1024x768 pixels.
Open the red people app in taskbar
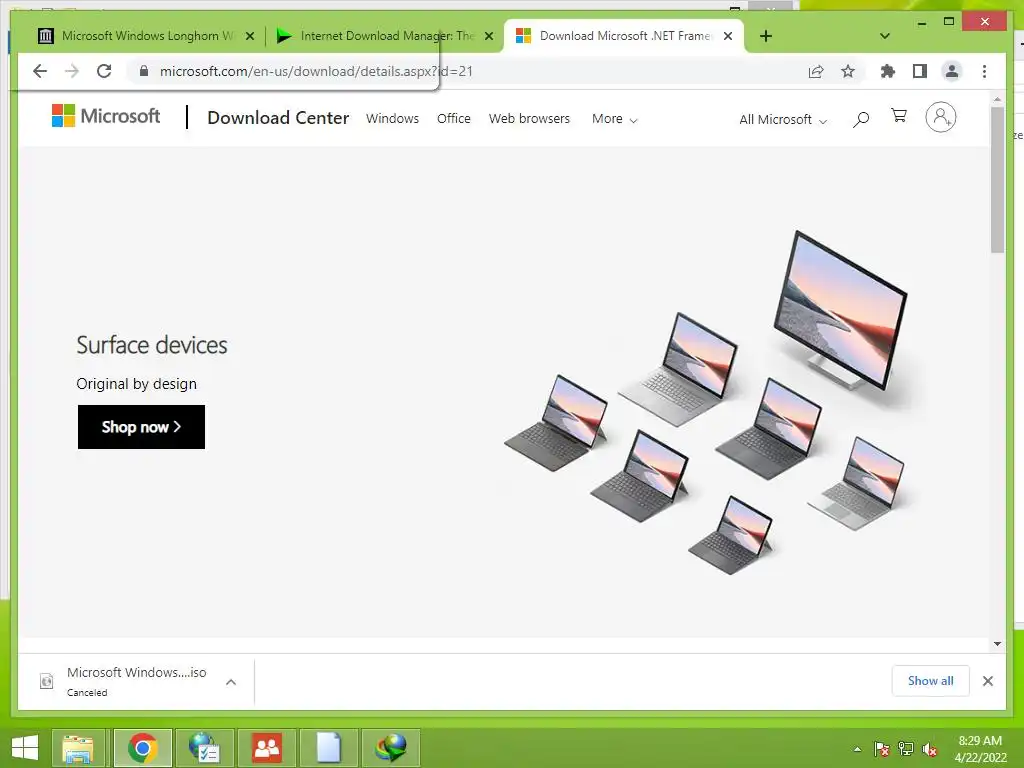coord(266,748)
